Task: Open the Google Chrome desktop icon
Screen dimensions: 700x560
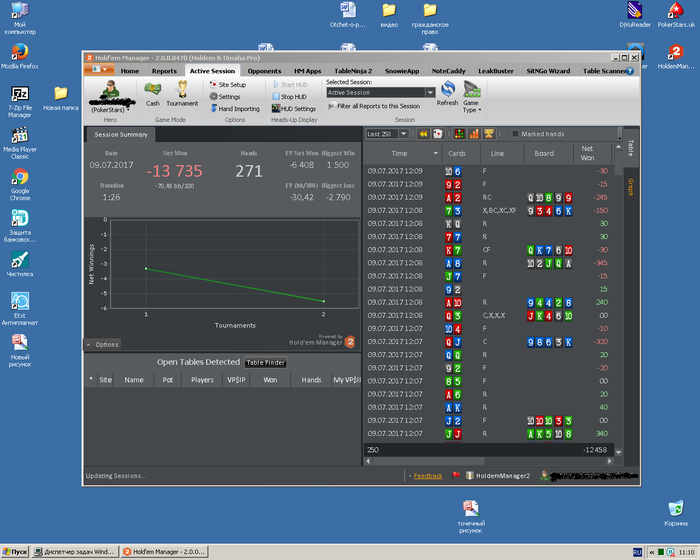Action: tap(20, 184)
